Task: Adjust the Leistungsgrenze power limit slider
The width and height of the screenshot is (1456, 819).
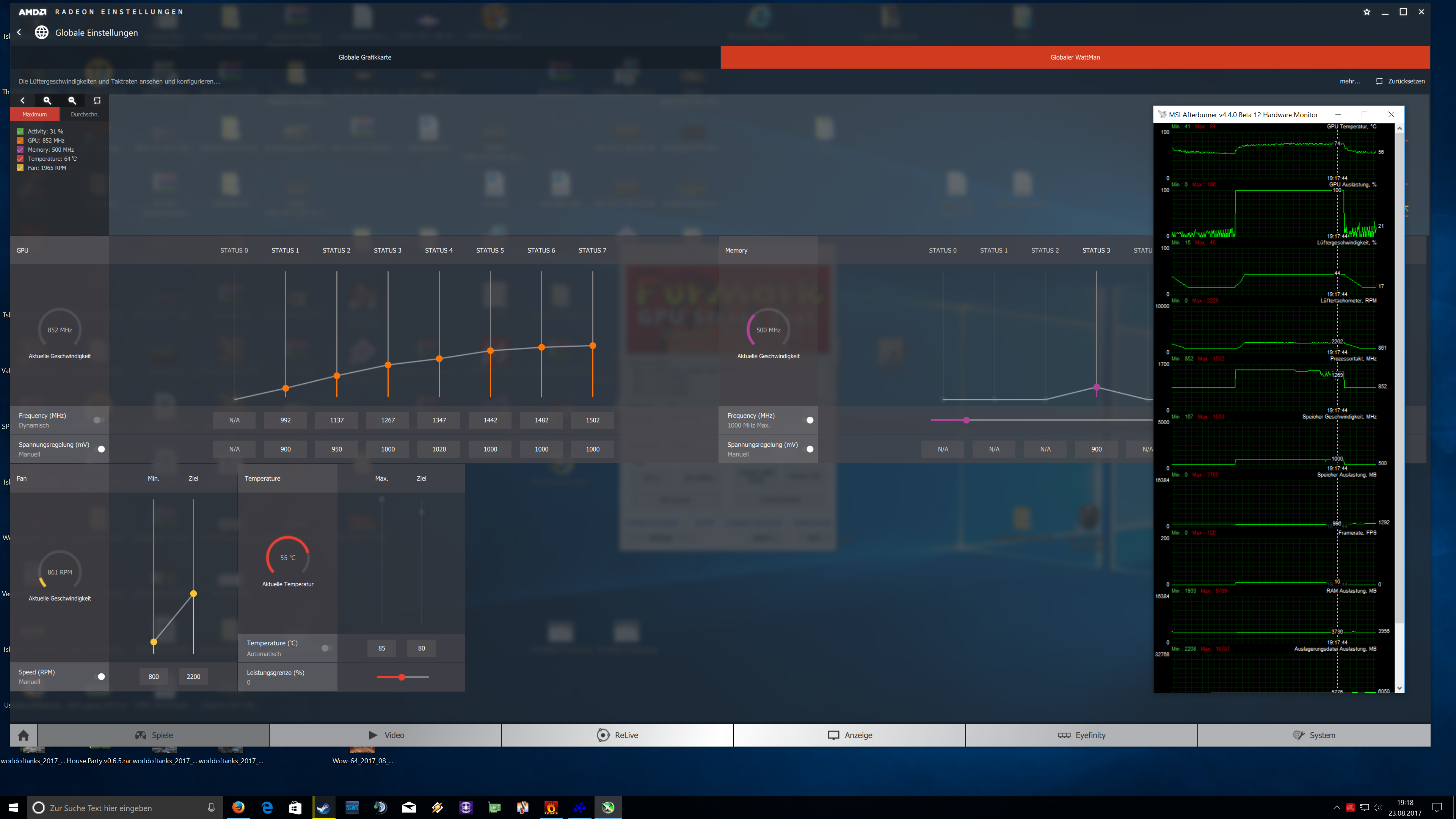Action: 401,676
